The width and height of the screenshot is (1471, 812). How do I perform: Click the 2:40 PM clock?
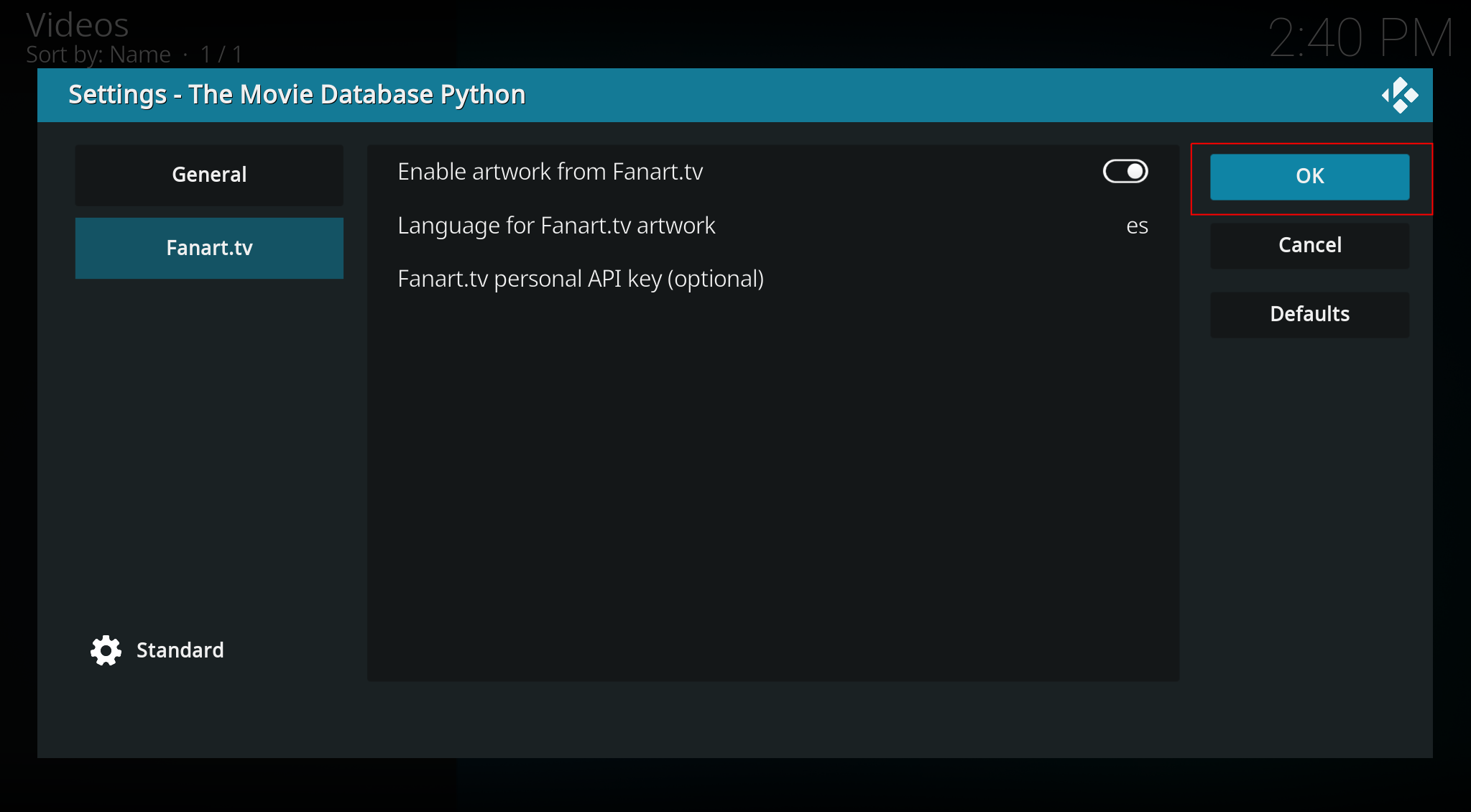[x=1360, y=37]
